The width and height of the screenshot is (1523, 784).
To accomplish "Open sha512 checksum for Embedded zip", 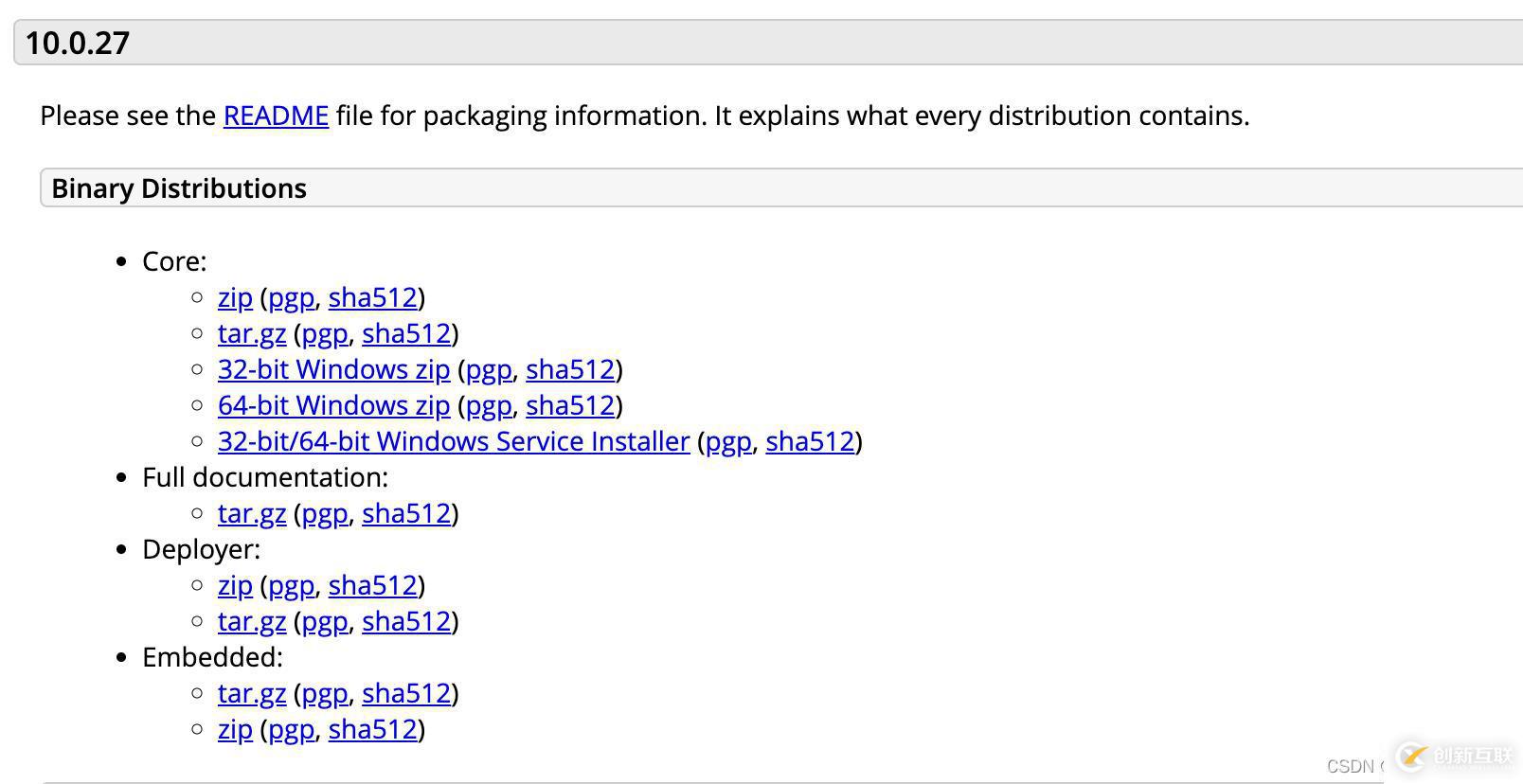I will pyautogui.click(x=373, y=729).
